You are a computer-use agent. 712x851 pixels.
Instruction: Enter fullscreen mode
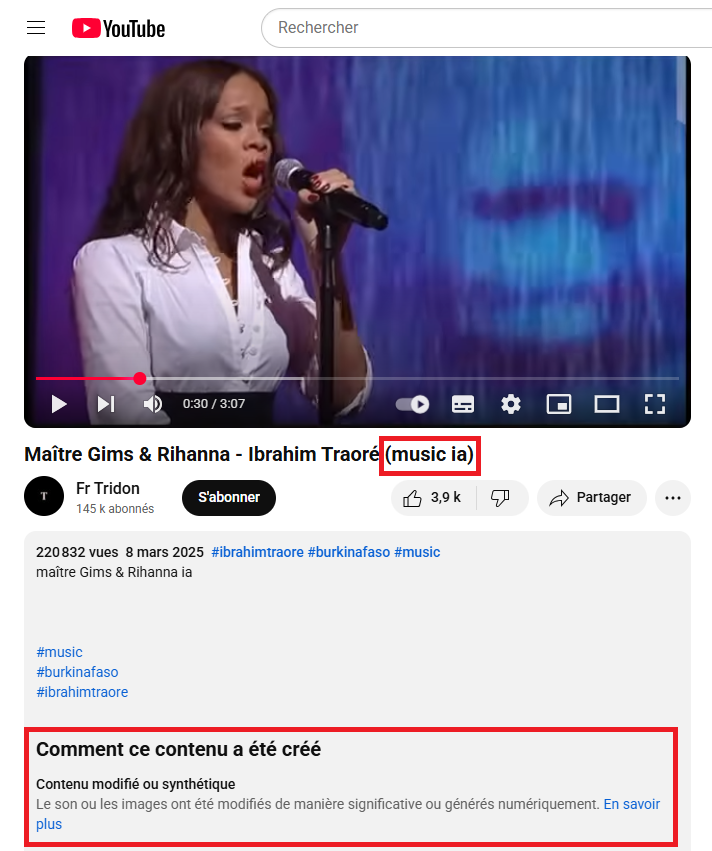(654, 404)
